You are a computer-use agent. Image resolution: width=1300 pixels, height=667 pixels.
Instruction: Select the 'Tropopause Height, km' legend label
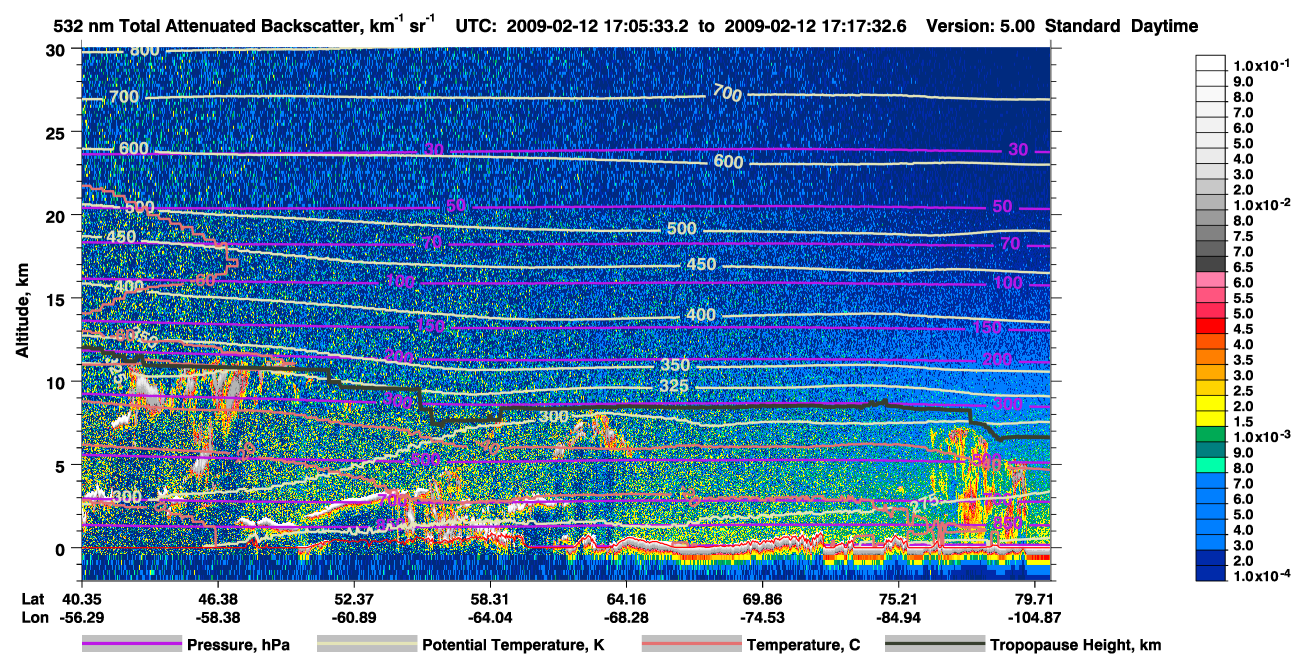click(1076, 645)
